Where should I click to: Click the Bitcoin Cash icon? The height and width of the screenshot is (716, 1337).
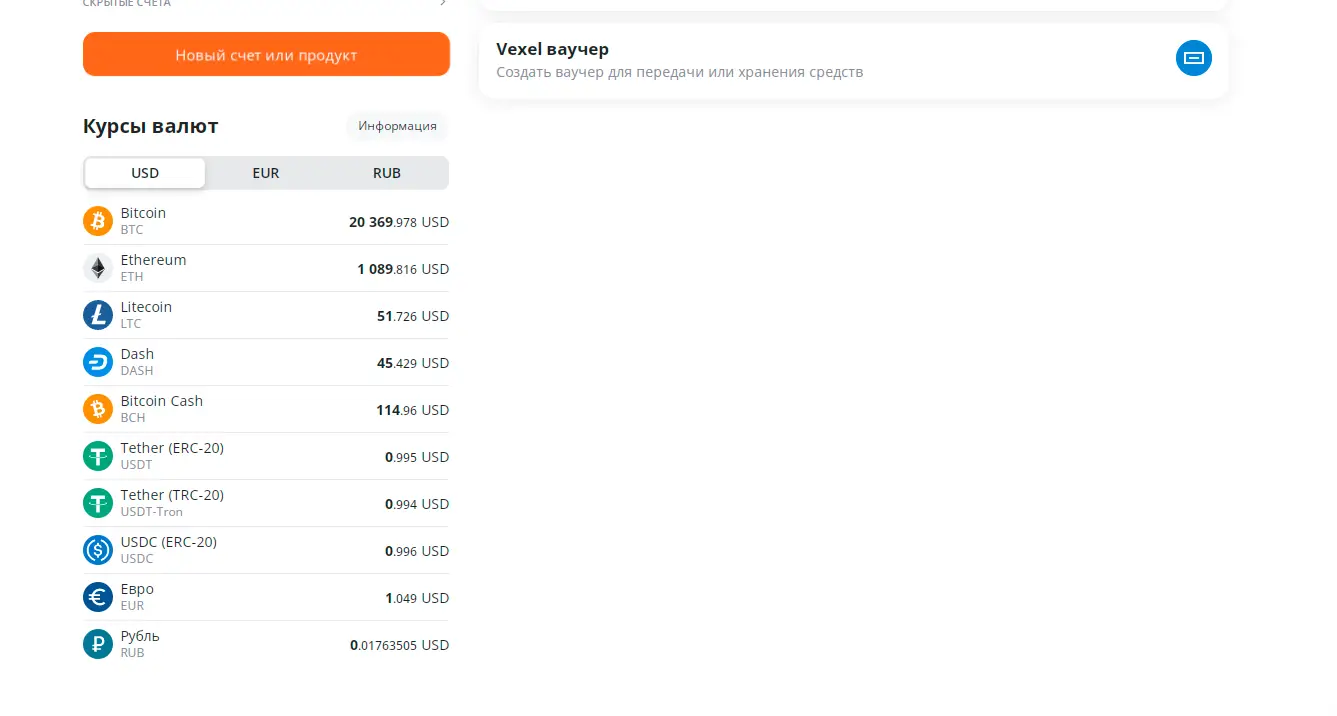98,409
